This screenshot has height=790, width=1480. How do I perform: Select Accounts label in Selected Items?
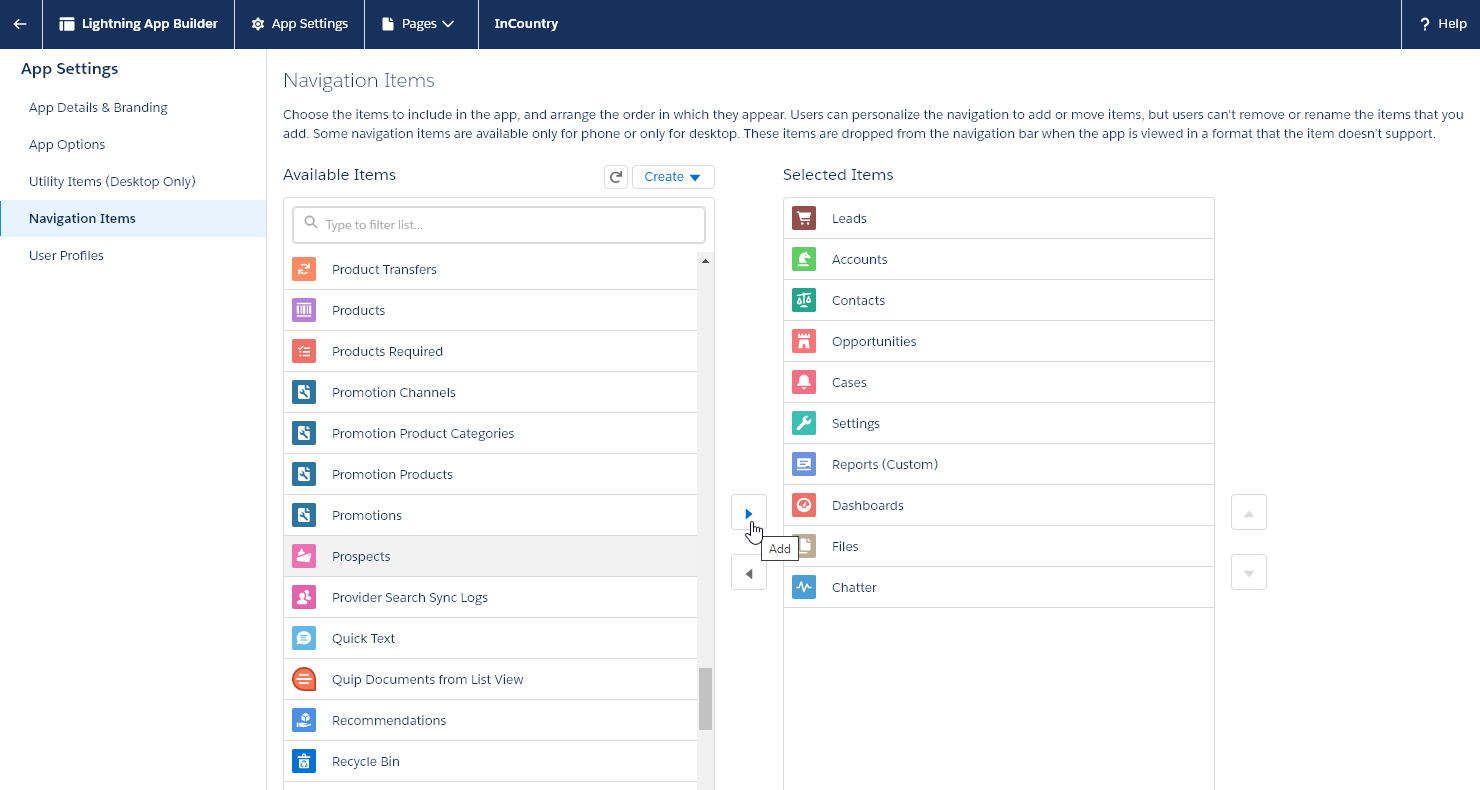pyautogui.click(x=860, y=260)
